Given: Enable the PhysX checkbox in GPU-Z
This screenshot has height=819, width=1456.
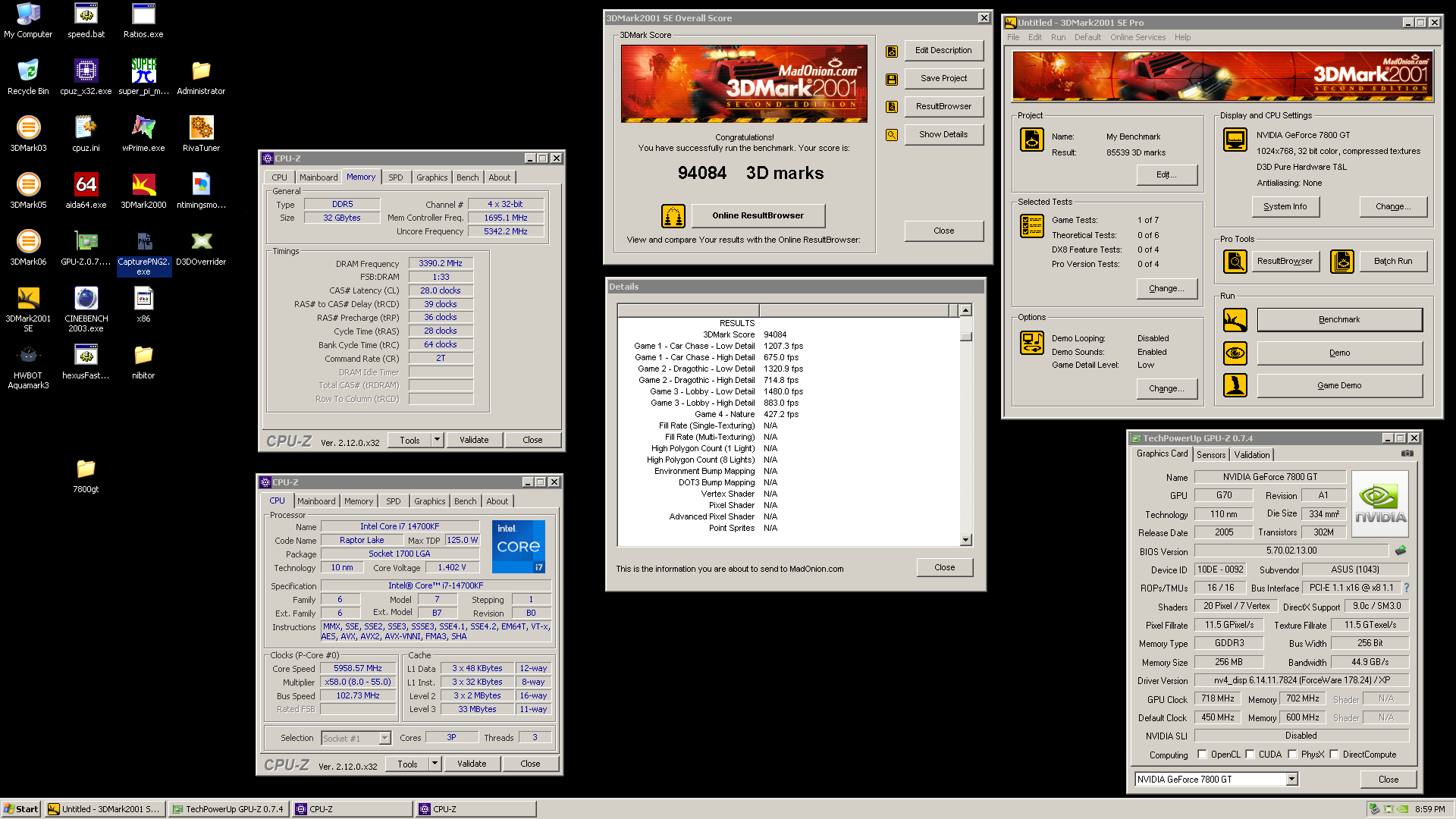Looking at the screenshot, I should point(1292,755).
